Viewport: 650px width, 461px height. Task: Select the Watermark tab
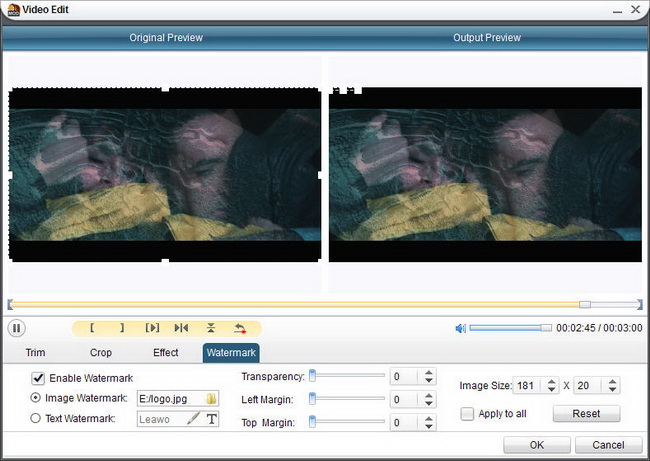(231, 353)
